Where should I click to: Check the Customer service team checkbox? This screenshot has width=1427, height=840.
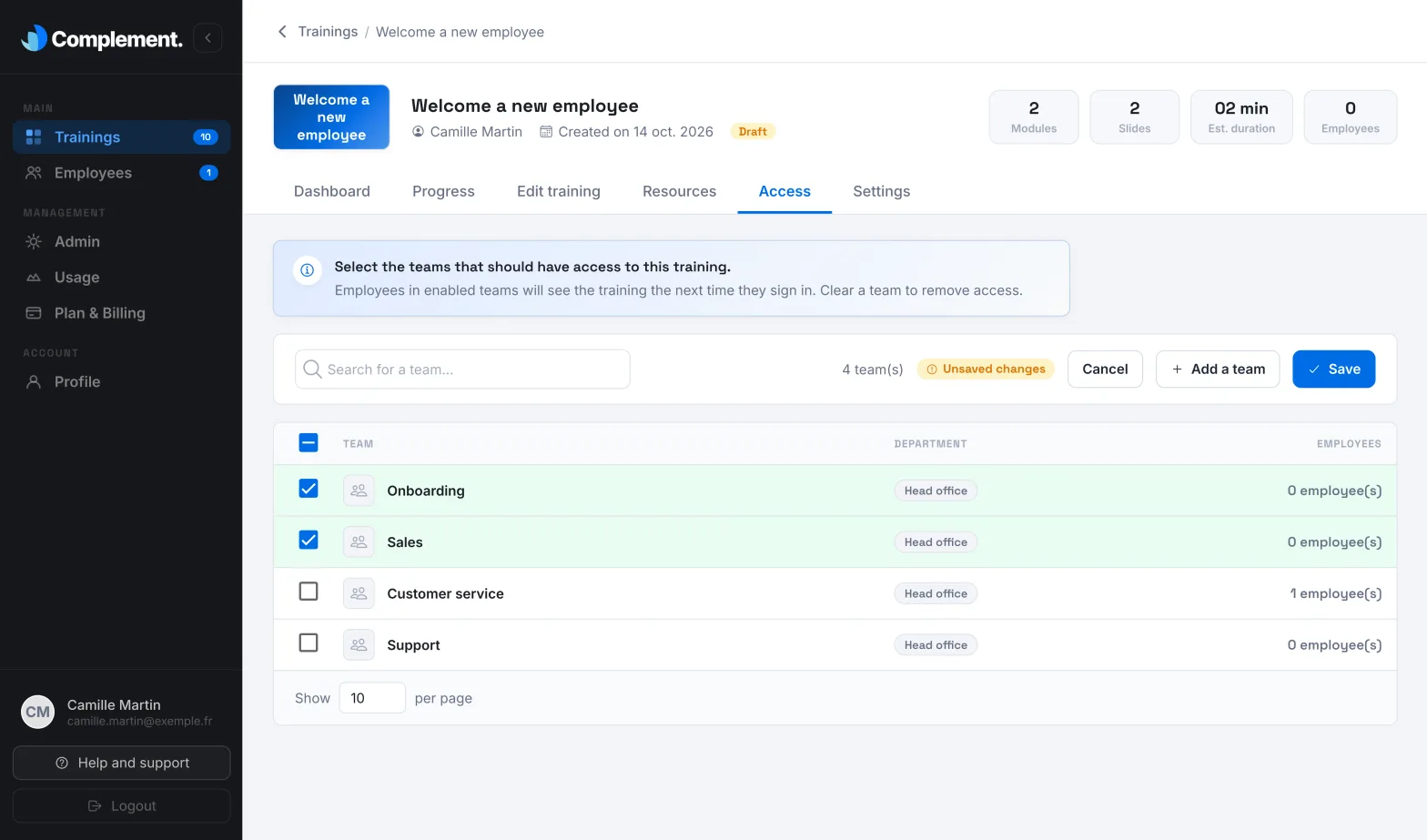pyautogui.click(x=309, y=592)
